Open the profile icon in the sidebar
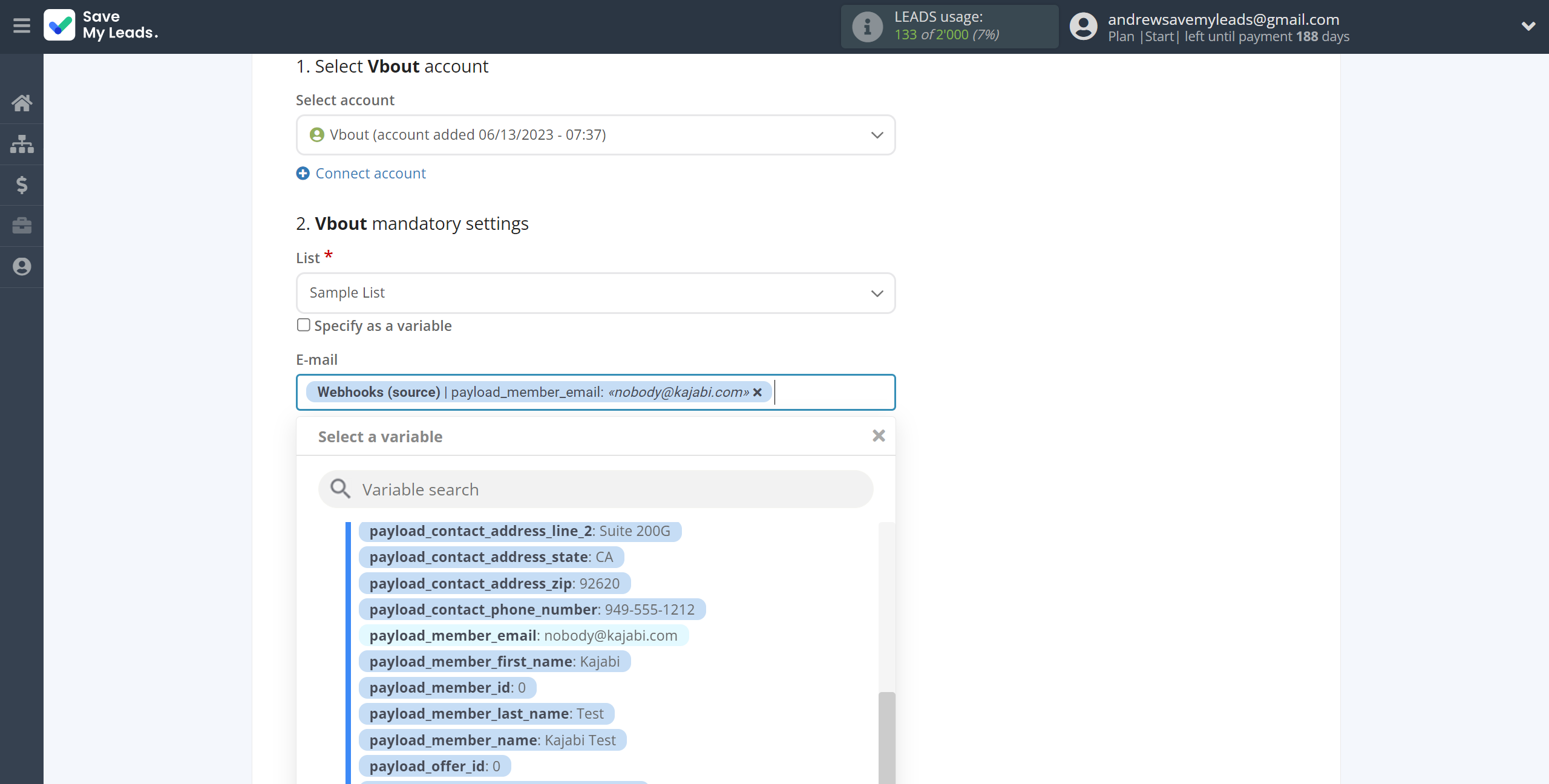 pyautogui.click(x=22, y=267)
